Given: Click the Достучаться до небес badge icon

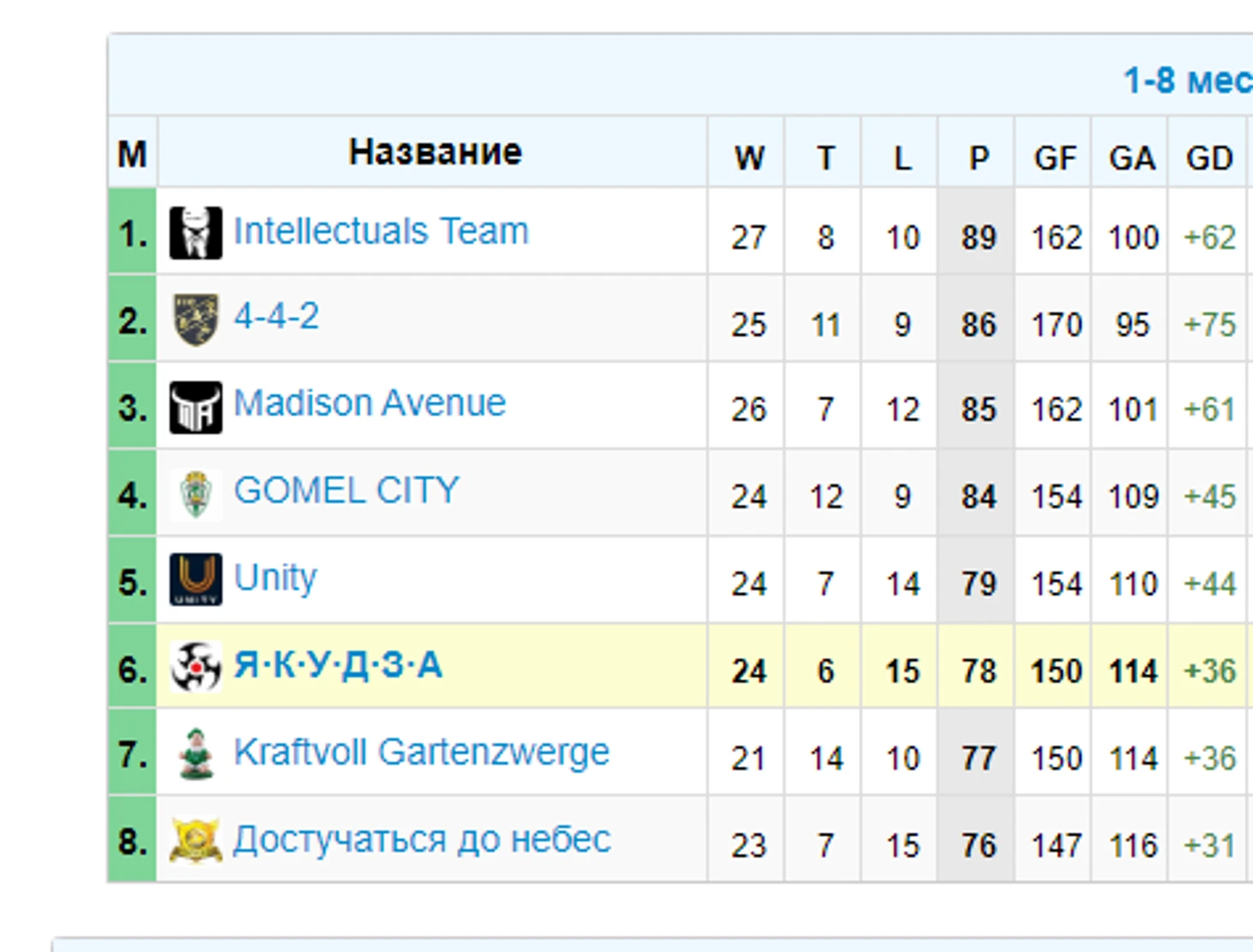Looking at the screenshot, I should [196, 840].
